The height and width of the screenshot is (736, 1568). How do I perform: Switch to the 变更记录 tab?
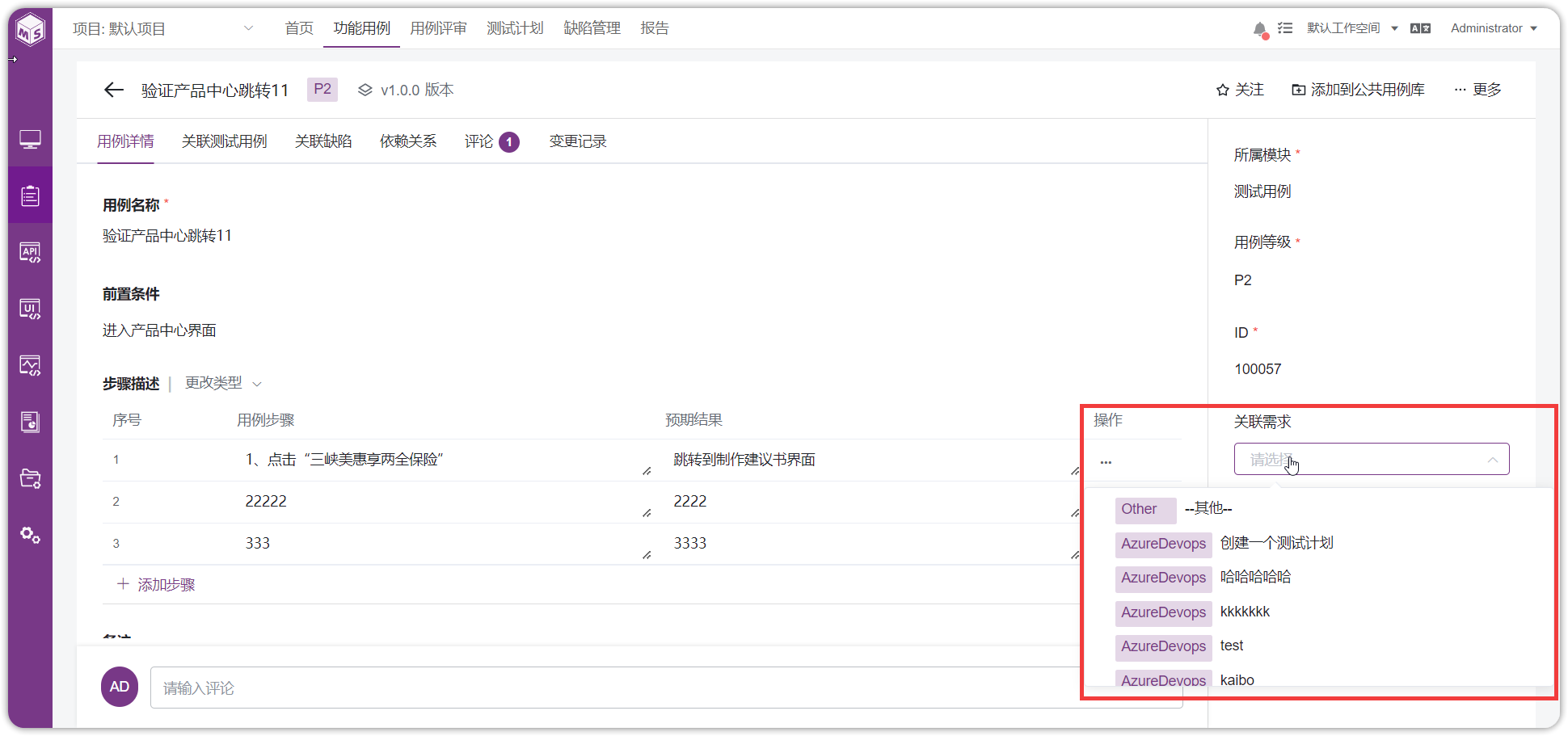578,141
